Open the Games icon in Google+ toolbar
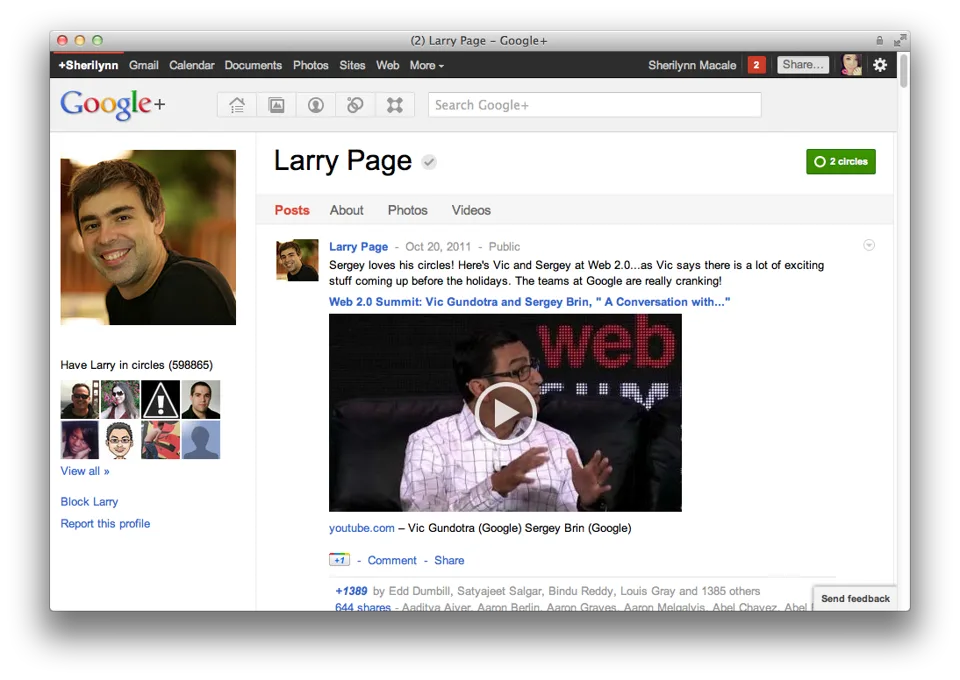Viewport: 960px width, 680px height. (x=395, y=105)
